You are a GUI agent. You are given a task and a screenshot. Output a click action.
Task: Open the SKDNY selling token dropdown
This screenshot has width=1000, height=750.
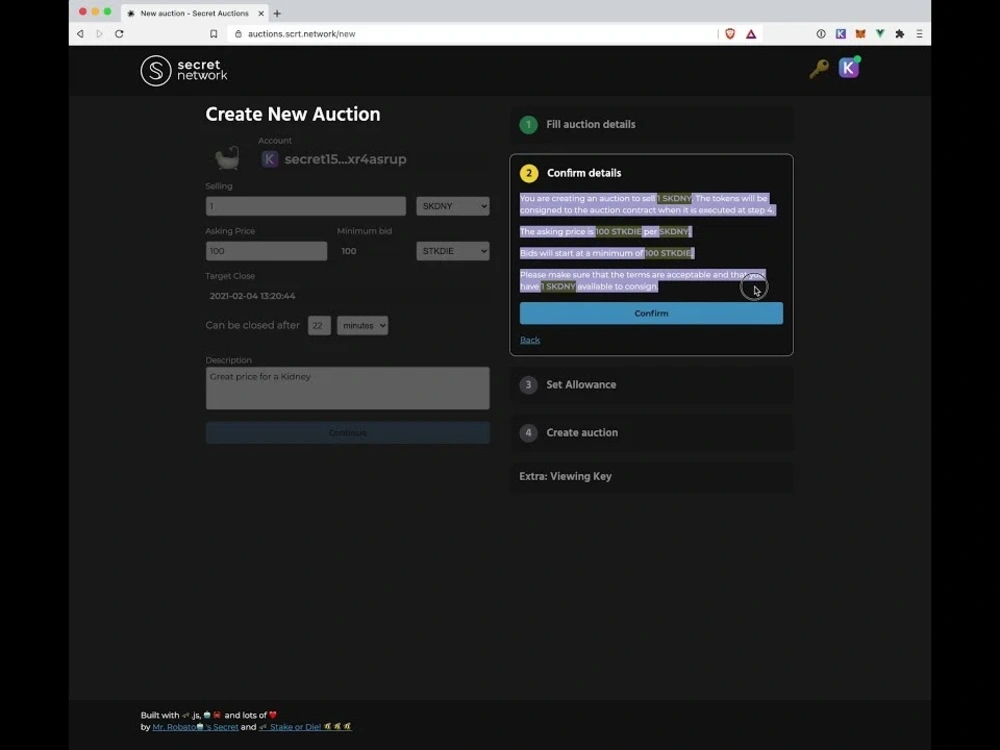pyautogui.click(x=453, y=206)
